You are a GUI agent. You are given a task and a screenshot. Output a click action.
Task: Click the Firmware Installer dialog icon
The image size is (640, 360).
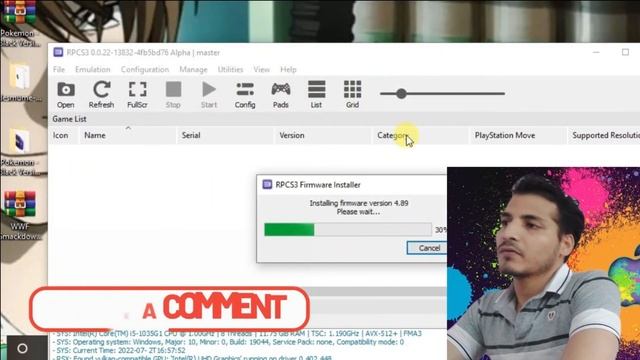tap(267, 184)
